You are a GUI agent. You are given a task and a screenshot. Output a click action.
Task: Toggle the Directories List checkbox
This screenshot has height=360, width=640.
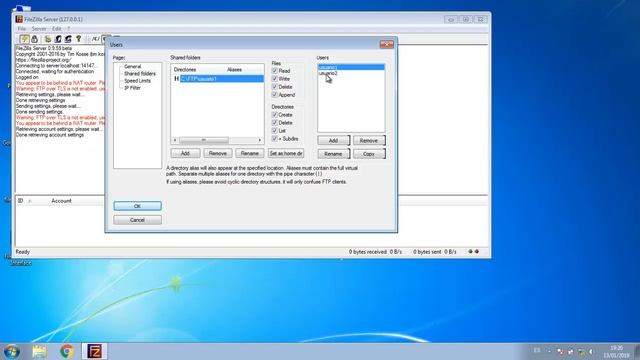[x=275, y=131]
